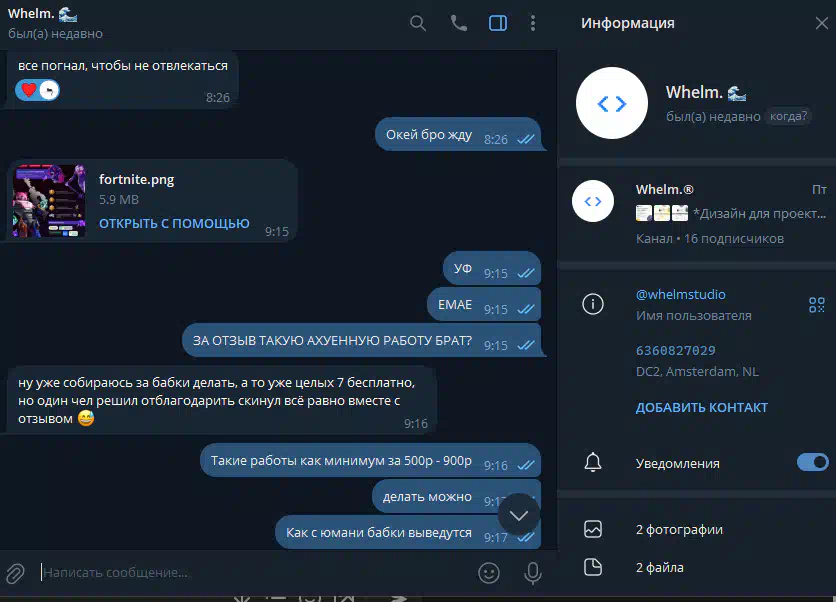Screen dimensions: 836x602
Task: Start a voice call with Whelm
Action: pos(459,23)
